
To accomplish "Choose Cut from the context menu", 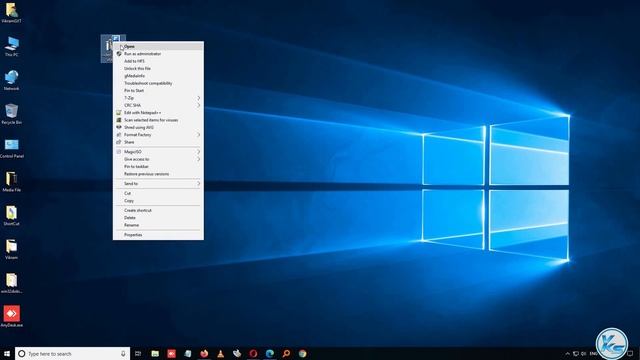I will click(x=158, y=193).
